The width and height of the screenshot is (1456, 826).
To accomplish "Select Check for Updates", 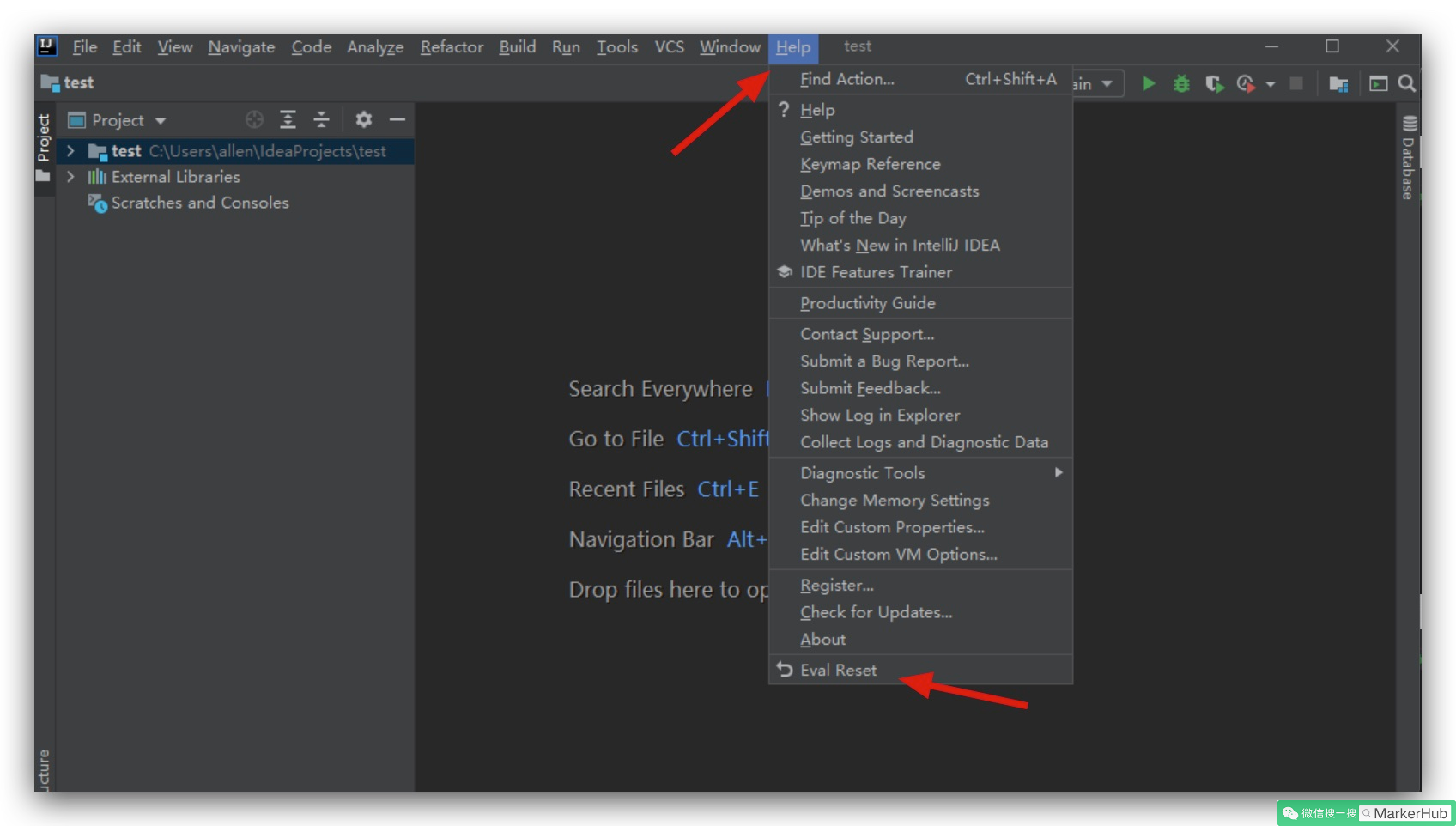I will (920, 612).
